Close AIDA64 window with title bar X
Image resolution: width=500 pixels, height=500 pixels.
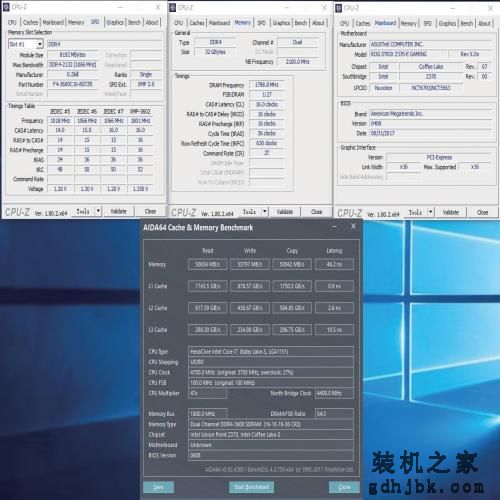click(x=353, y=226)
